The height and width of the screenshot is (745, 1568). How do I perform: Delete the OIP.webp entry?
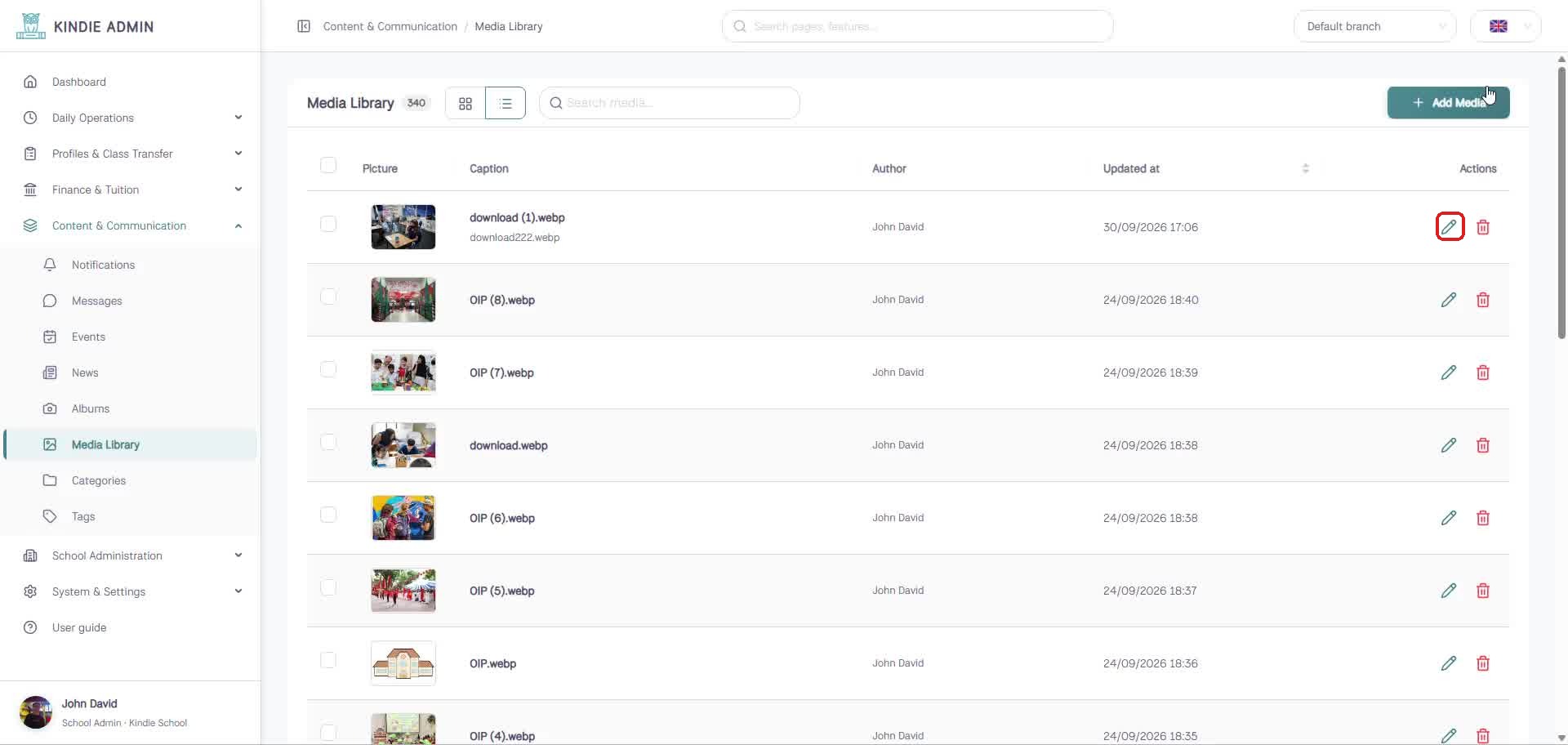(1483, 663)
